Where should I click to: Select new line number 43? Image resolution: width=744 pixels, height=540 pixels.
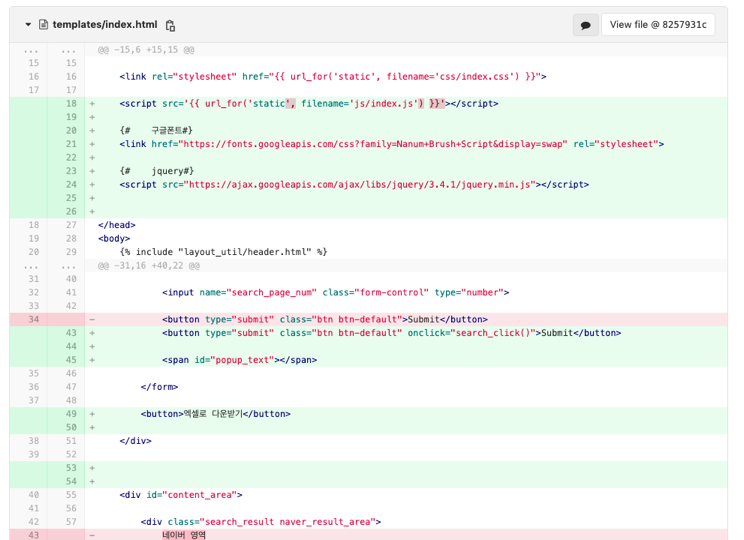pyautogui.click(x=71, y=333)
